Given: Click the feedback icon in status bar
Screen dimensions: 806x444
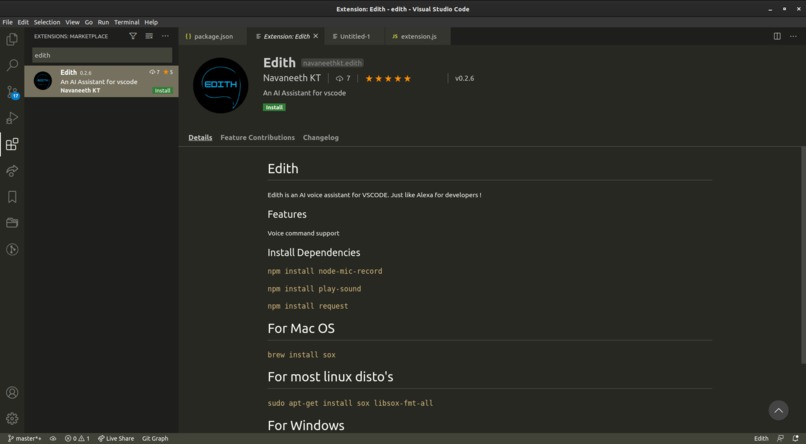Looking at the screenshot, I should coord(780,438).
